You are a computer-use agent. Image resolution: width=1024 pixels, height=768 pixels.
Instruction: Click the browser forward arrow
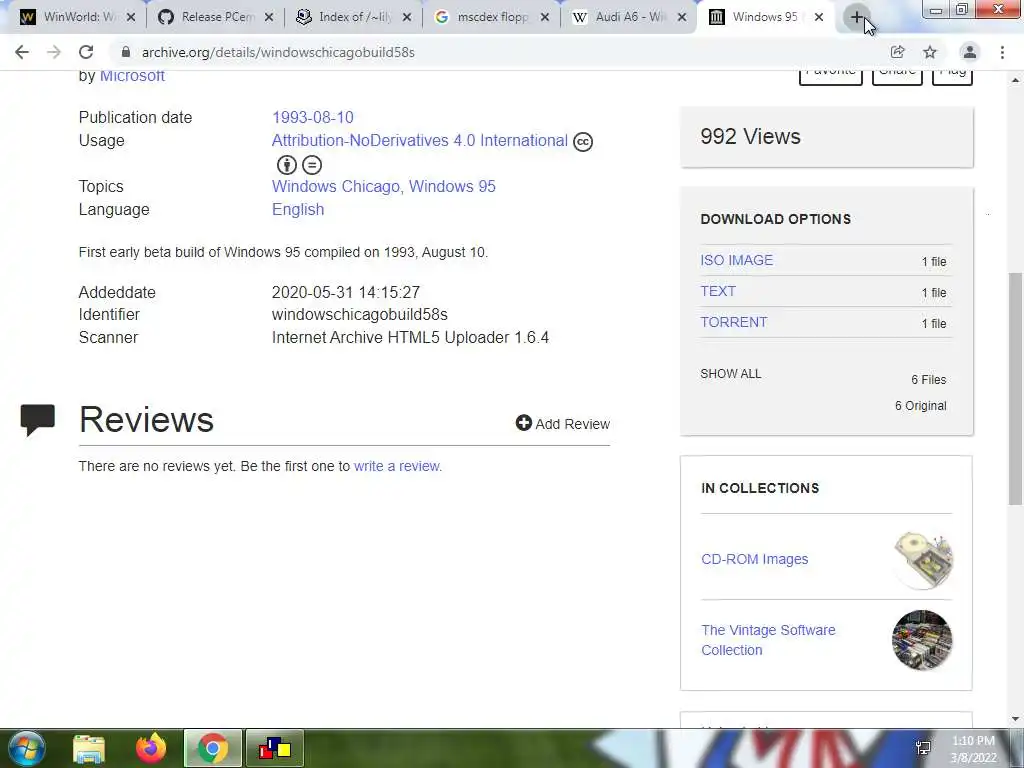[x=54, y=52]
